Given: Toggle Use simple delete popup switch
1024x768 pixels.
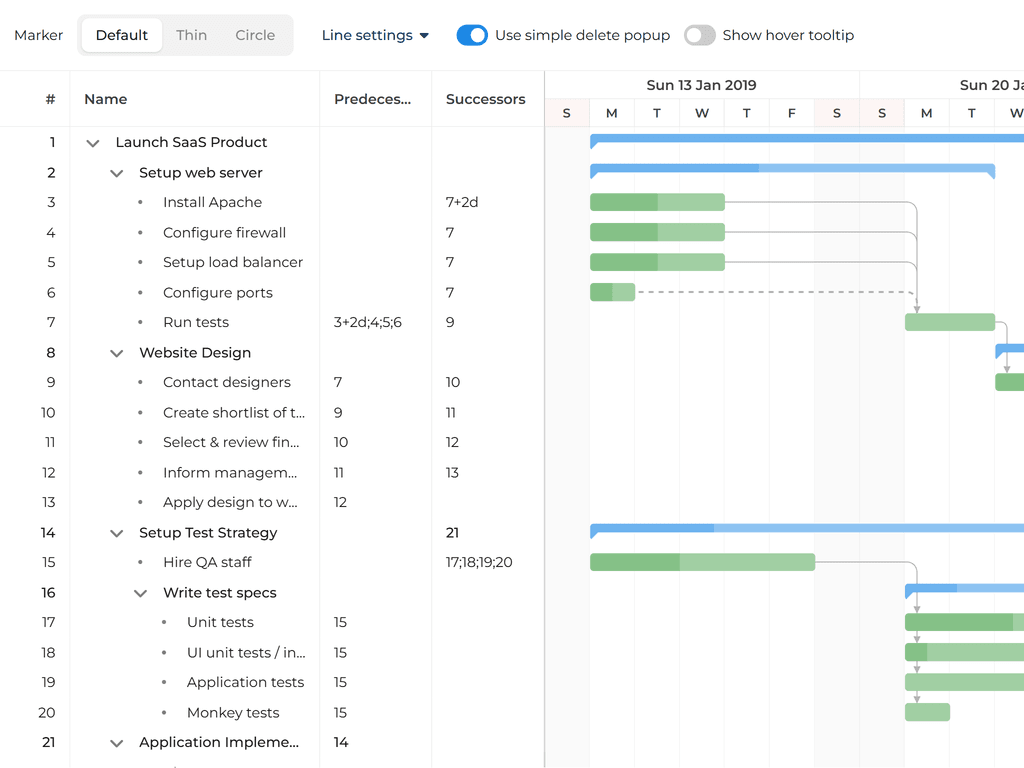Looking at the screenshot, I should (472, 35).
